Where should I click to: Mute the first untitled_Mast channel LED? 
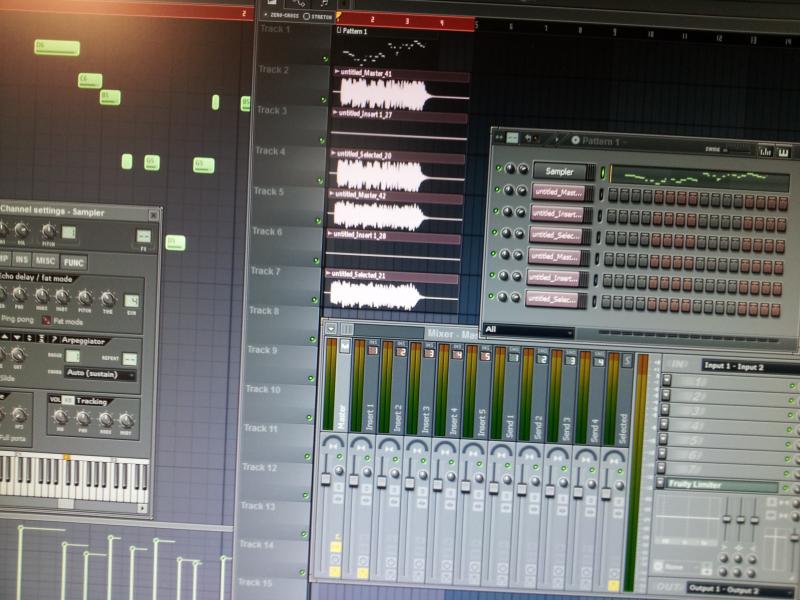[x=497, y=189]
